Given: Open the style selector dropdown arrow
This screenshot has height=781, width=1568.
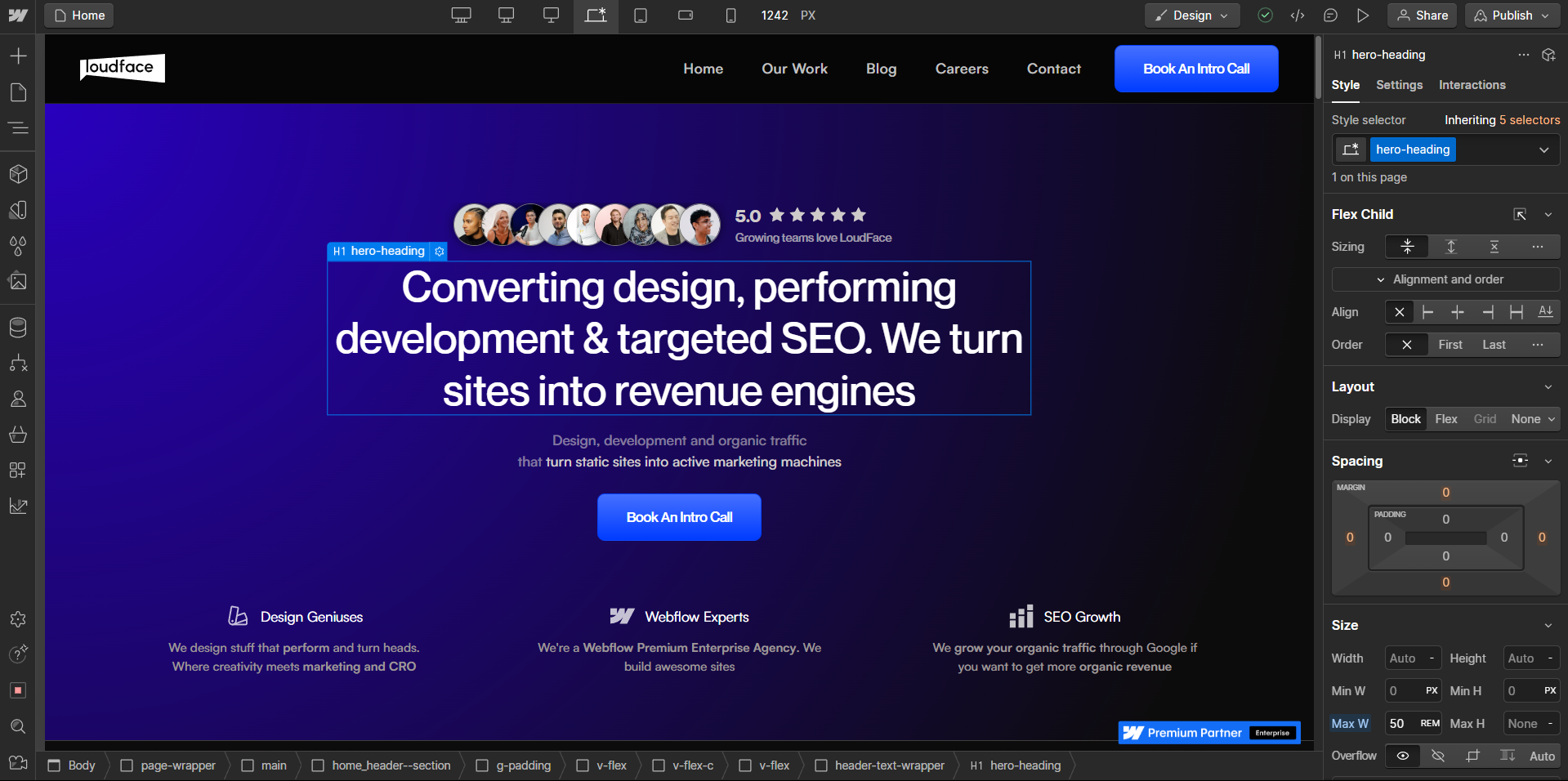Looking at the screenshot, I should 1544,150.
